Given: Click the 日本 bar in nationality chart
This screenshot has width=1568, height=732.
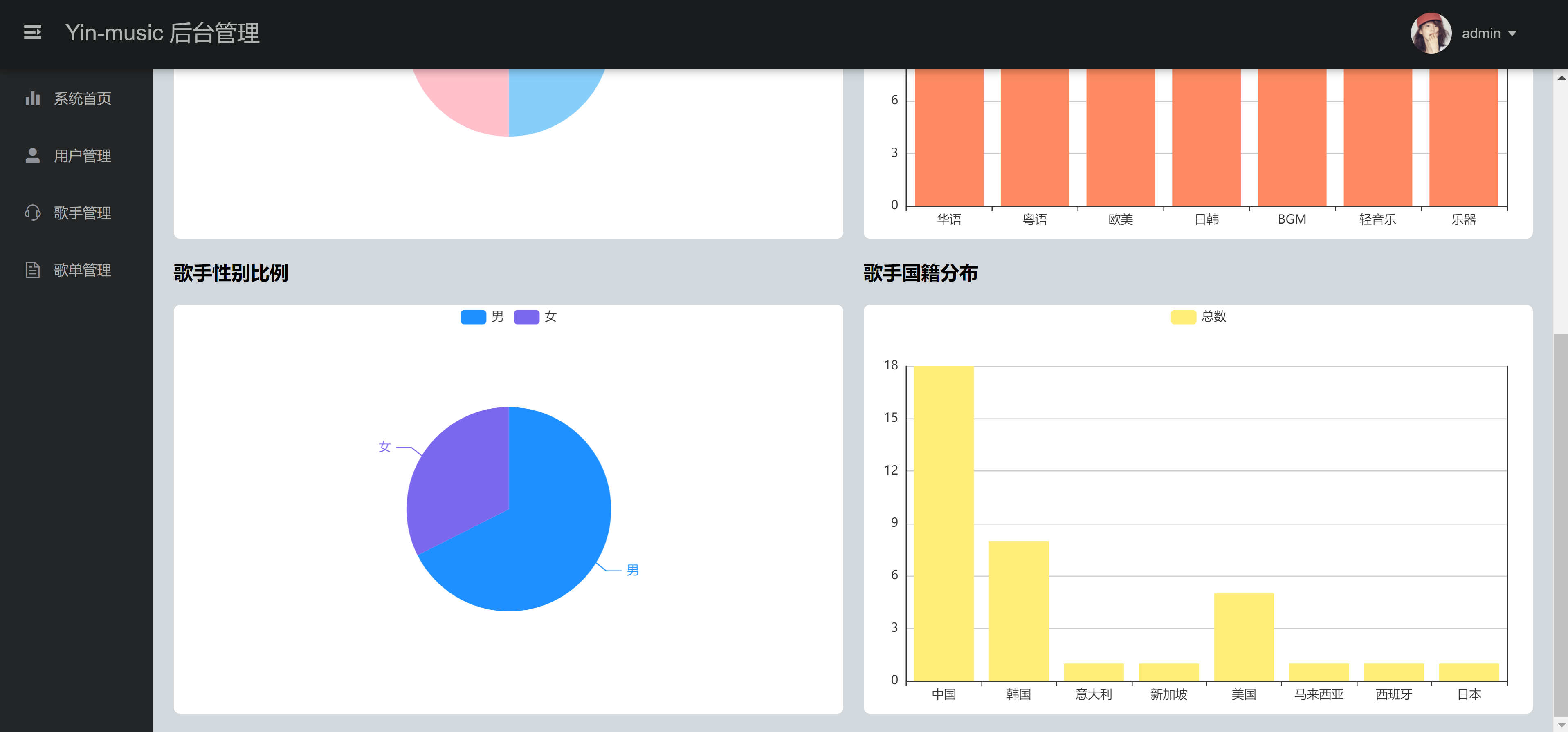Looking at the screenshot, I should click(1469, 672).
